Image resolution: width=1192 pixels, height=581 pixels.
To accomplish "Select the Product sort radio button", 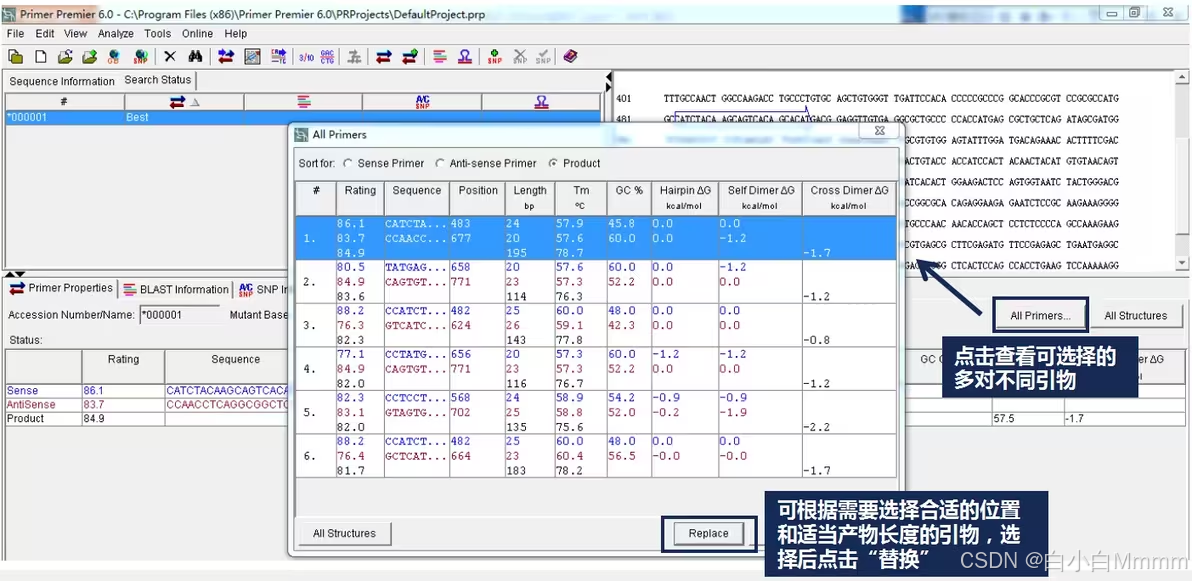I will [553, 164].
